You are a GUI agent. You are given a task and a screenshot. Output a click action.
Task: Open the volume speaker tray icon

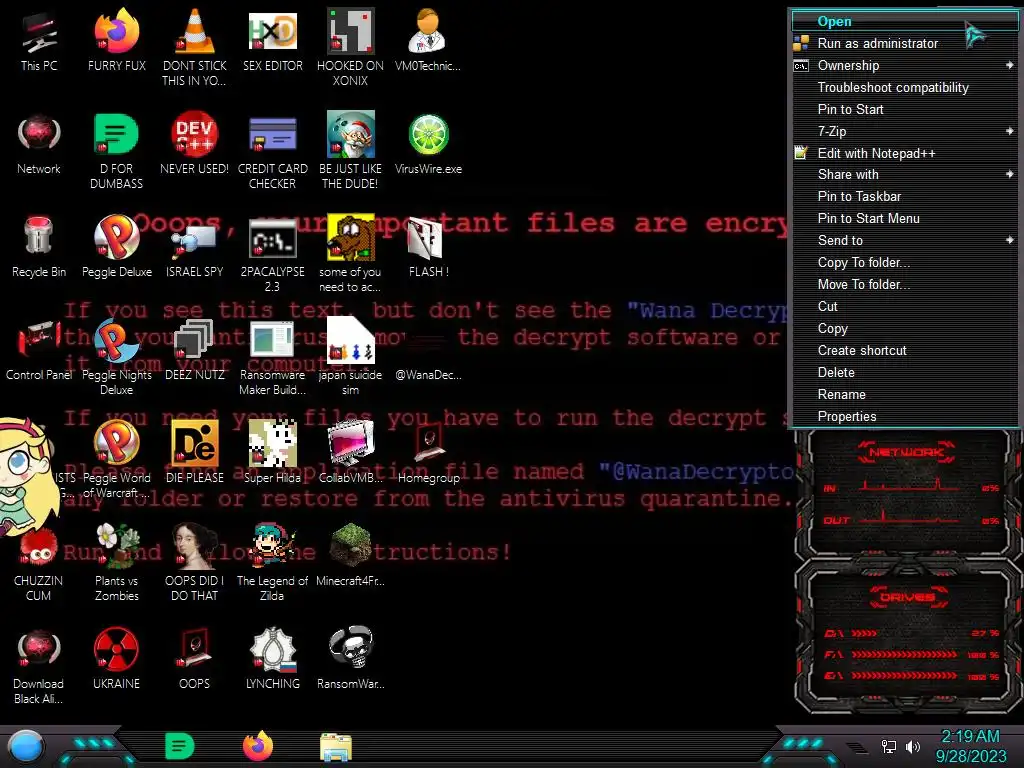pyautogui.click(x=913, y=746)
